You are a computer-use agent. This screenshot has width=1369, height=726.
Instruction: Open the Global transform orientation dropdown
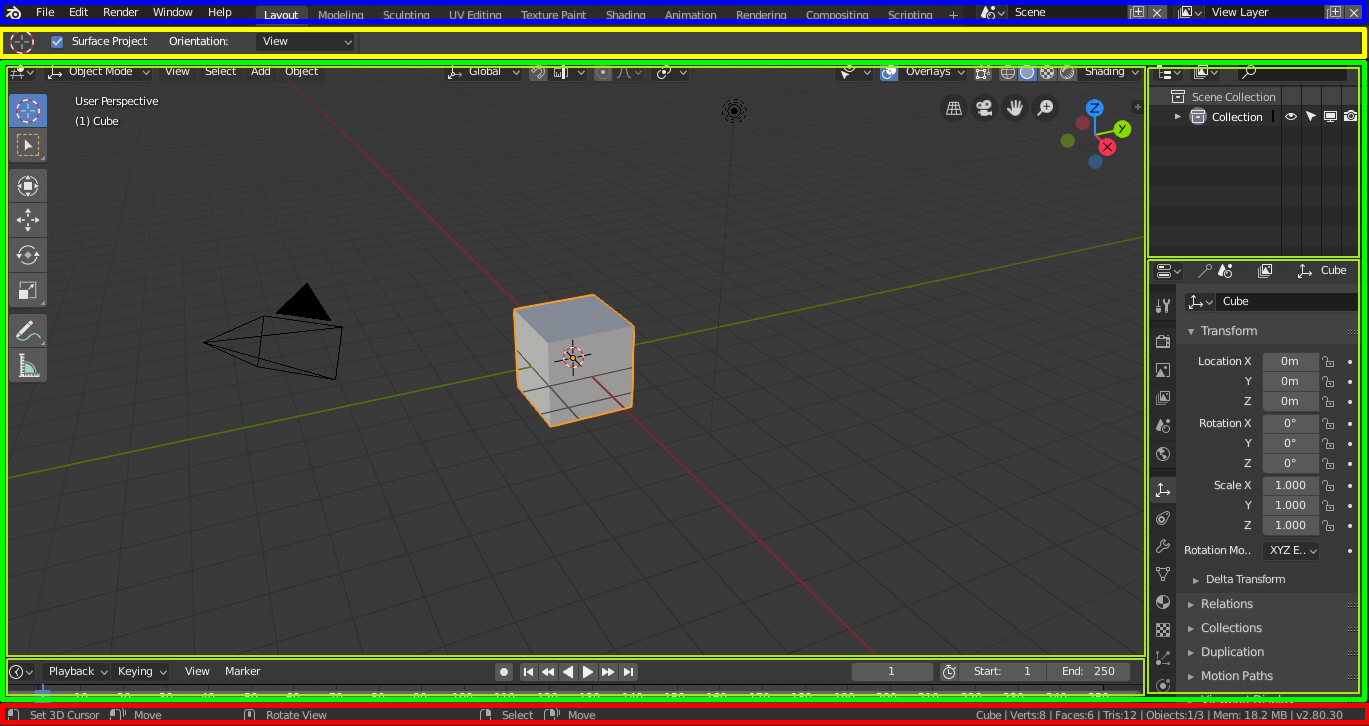pos(485,72)
